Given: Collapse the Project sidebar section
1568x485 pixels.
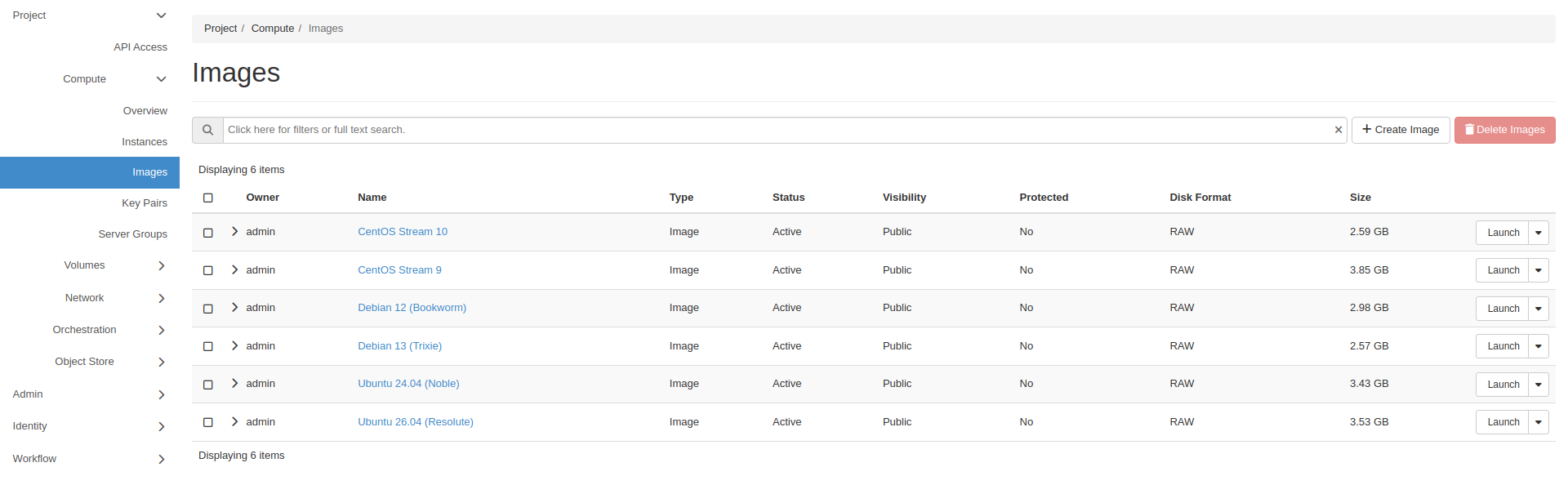Looking at the screenshot, I should (90, 16).
